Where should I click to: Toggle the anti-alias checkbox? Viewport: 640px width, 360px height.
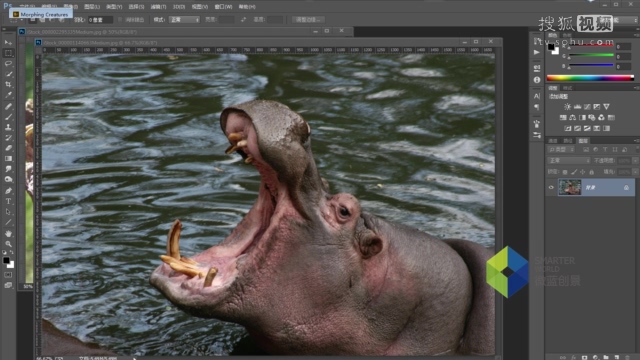(120, 20)
